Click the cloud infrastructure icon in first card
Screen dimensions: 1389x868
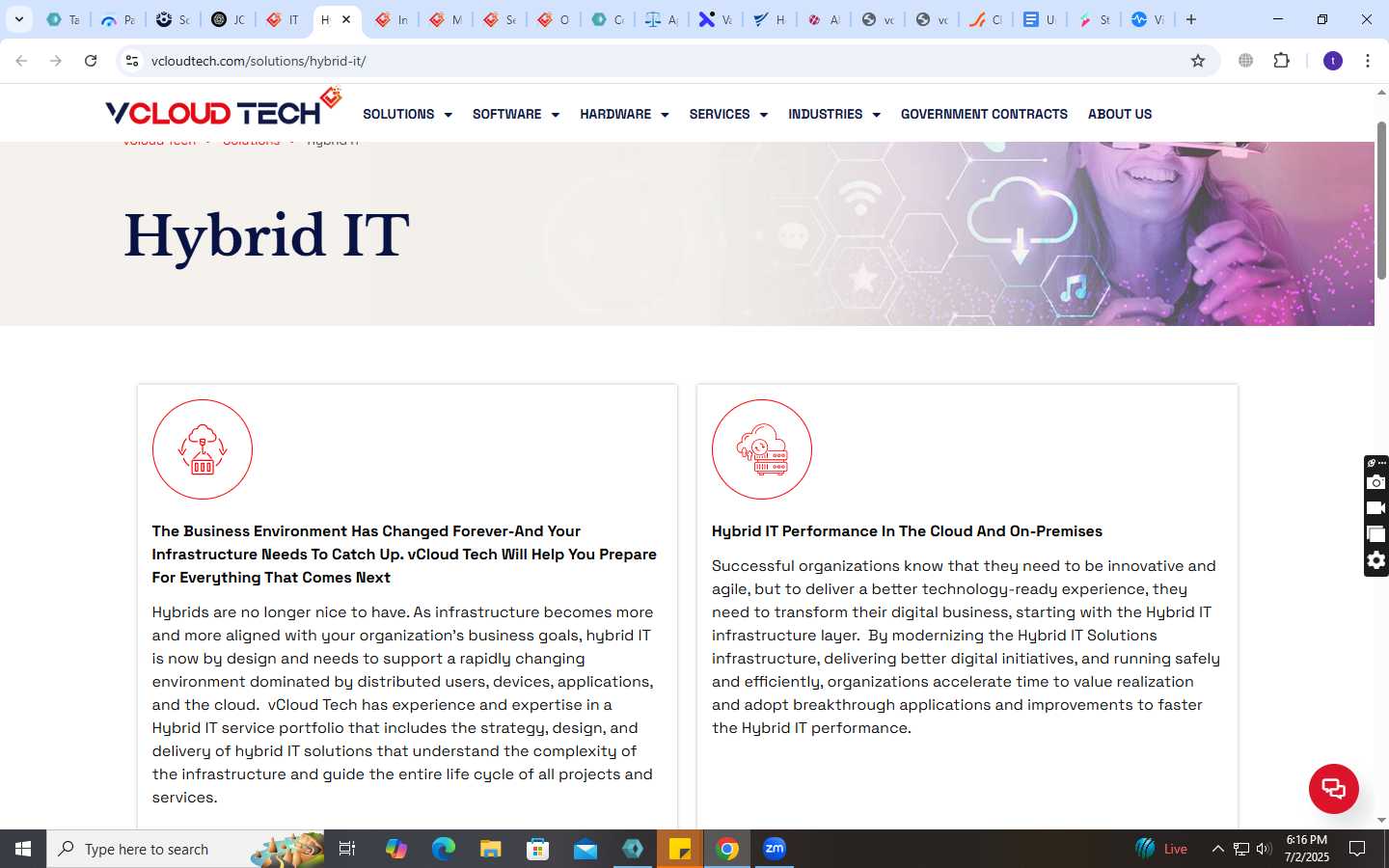tap(203, 449)
